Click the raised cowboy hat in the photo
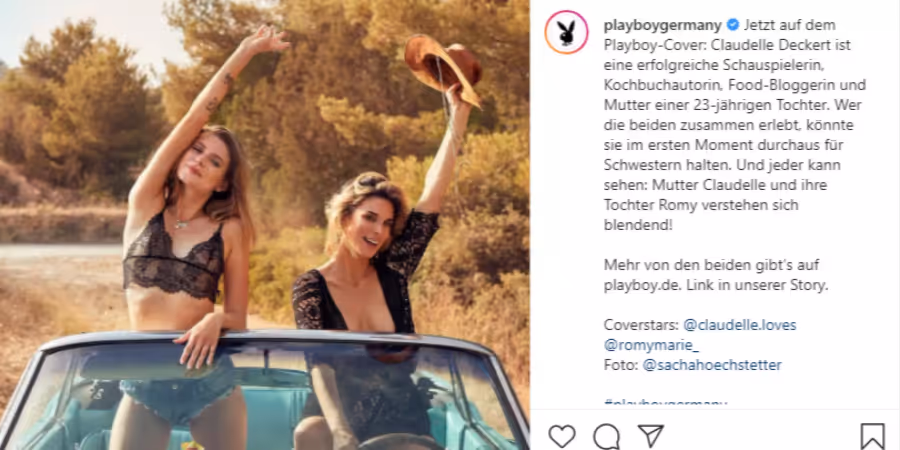 pos(443,68)
